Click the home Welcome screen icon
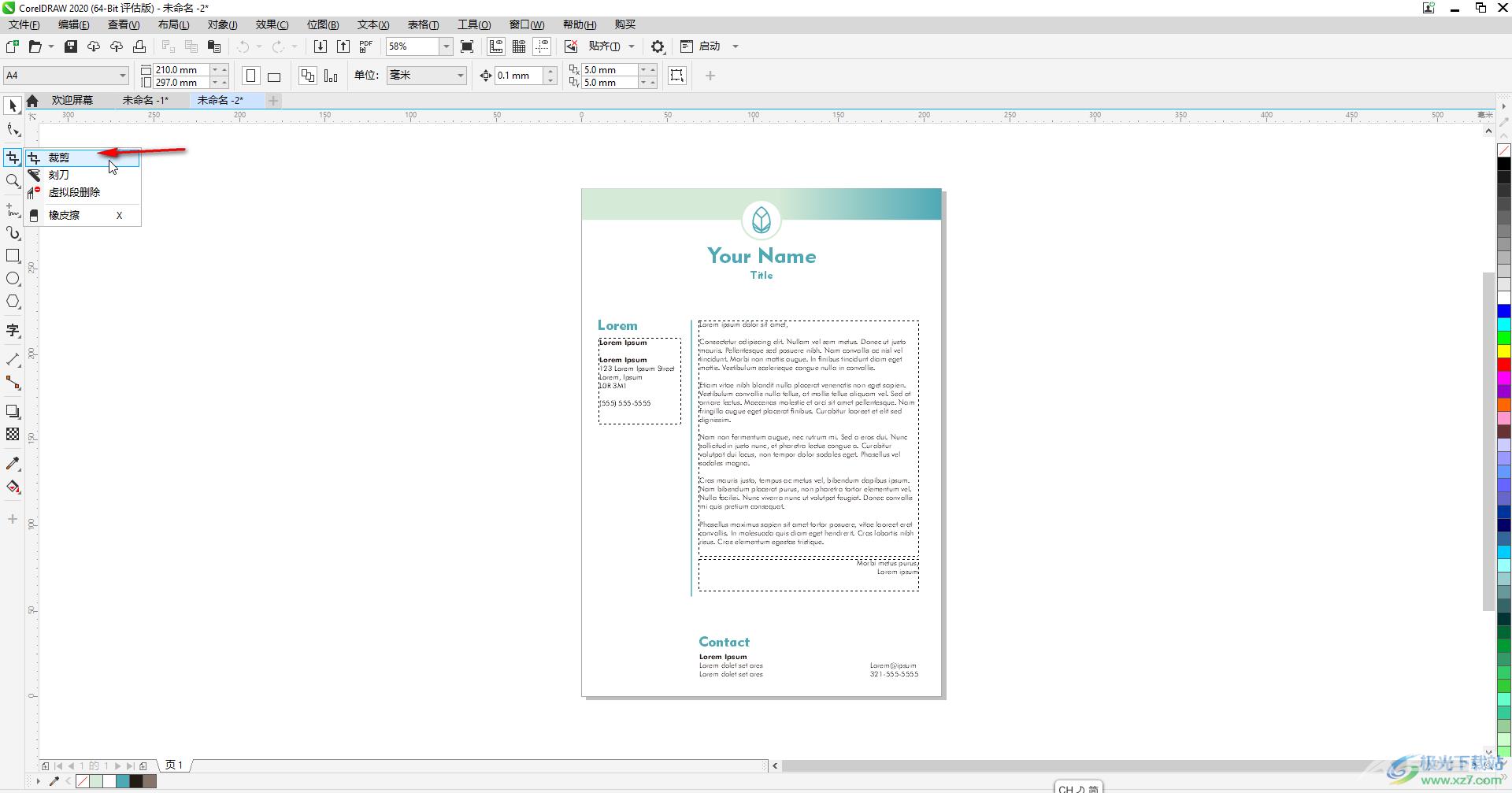The width and height of the screenshot is (1512, 793). (x=32, y=101)
